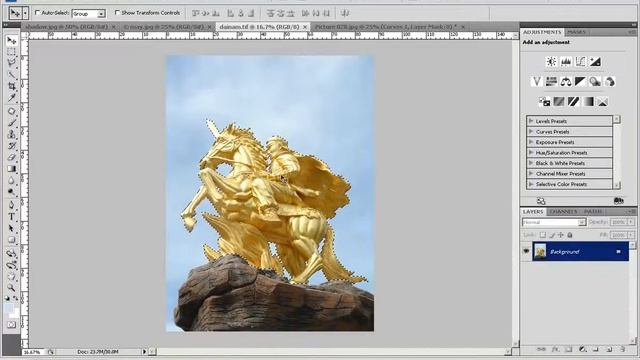640x360 pixels.
Task: Select the Magic Wand tool
Action: [11, 74]
